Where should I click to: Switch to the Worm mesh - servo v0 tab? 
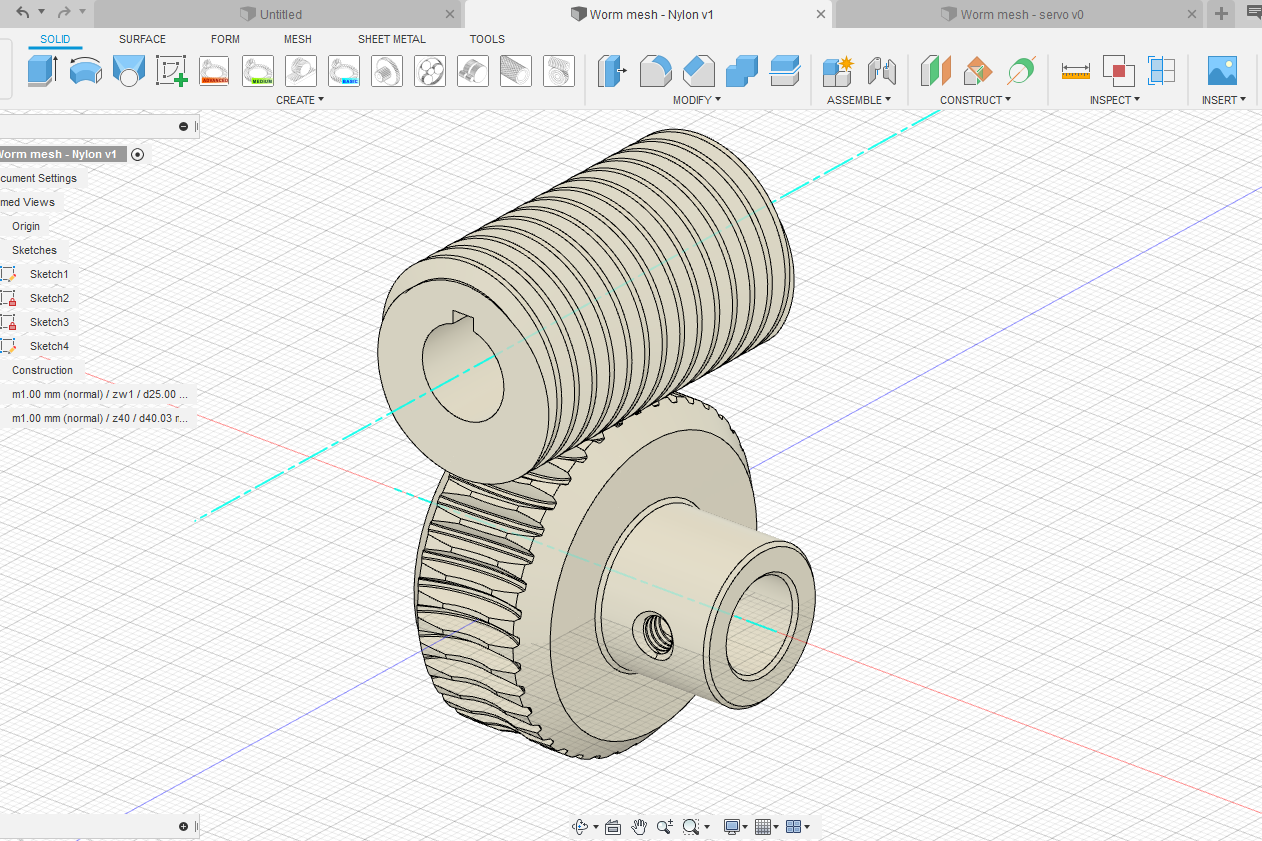(1021, 14)
